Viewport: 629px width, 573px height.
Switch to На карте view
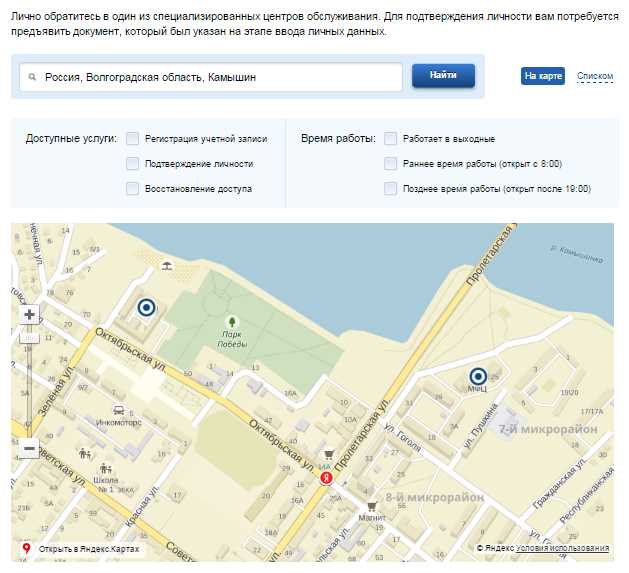(x=543, y=76)
